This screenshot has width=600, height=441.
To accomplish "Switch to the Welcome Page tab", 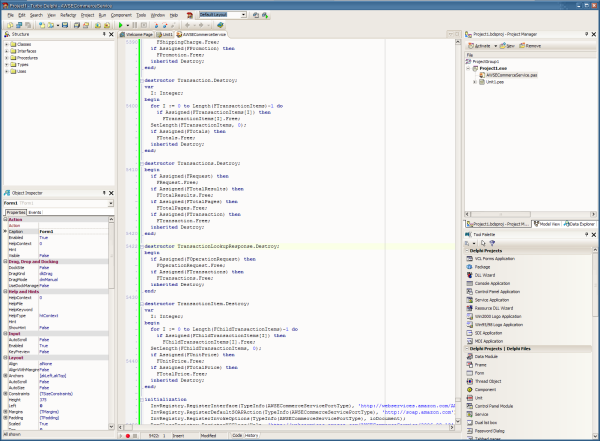I will point(139,34).
